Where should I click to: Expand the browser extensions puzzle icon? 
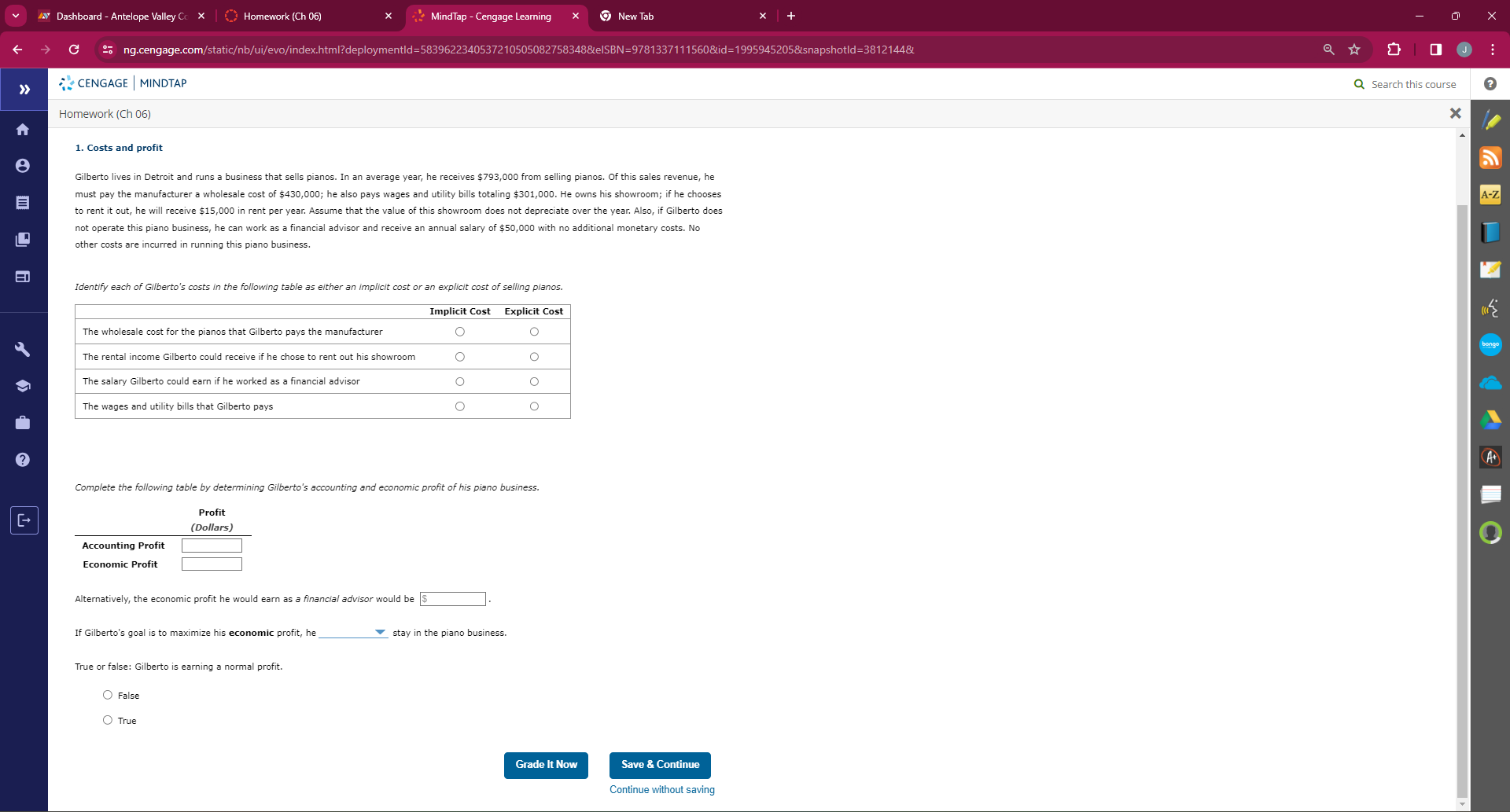1394,49
